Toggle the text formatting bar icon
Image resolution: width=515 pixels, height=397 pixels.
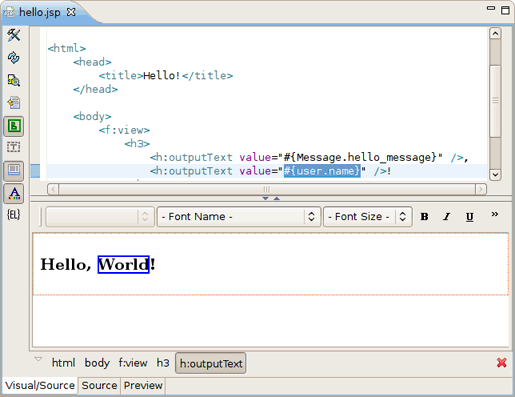click(14, 193)
